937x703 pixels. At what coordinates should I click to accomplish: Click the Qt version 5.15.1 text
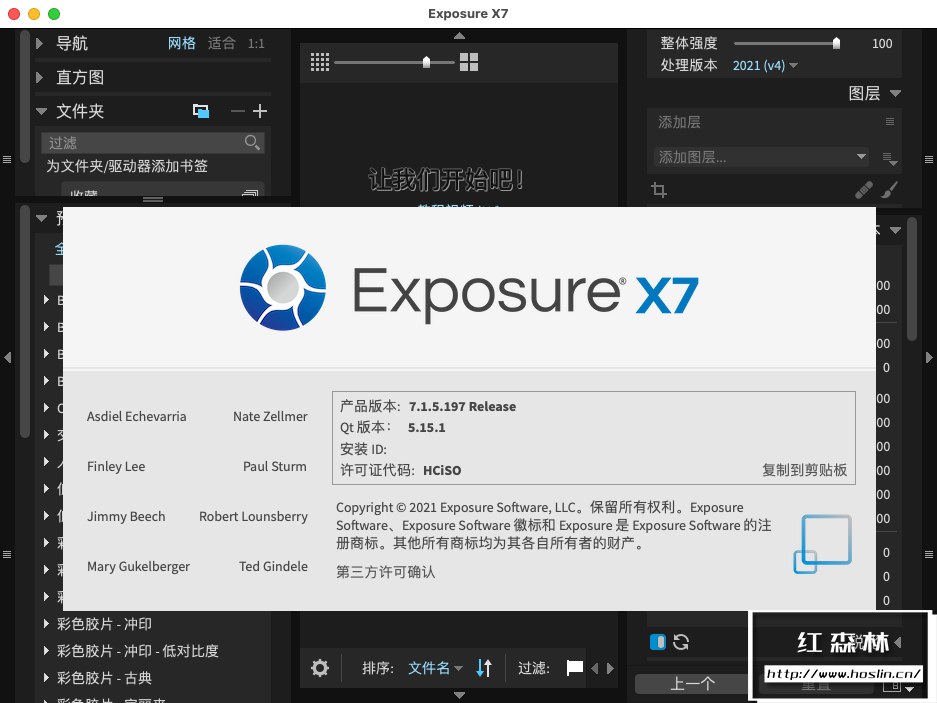coord(426,427)
